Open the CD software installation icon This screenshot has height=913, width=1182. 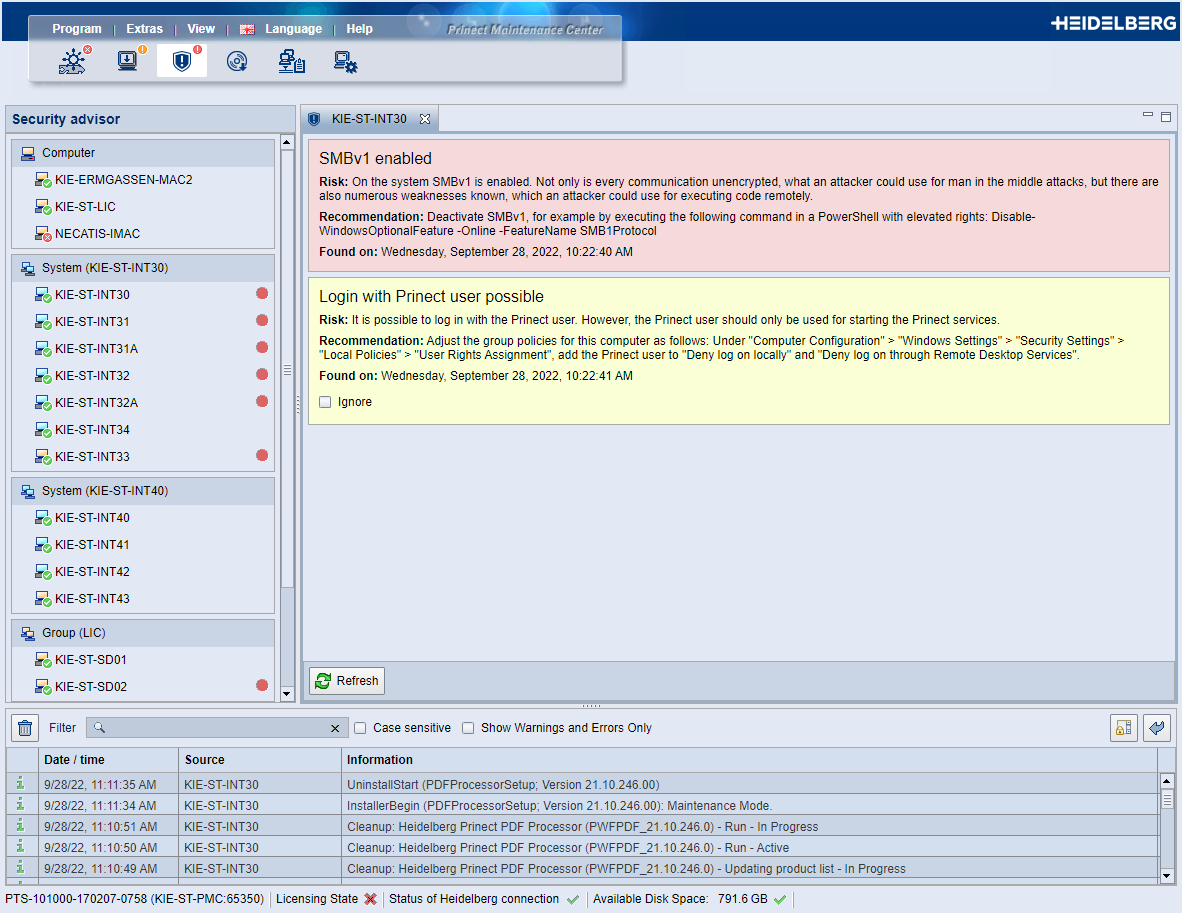pos(236,61)
